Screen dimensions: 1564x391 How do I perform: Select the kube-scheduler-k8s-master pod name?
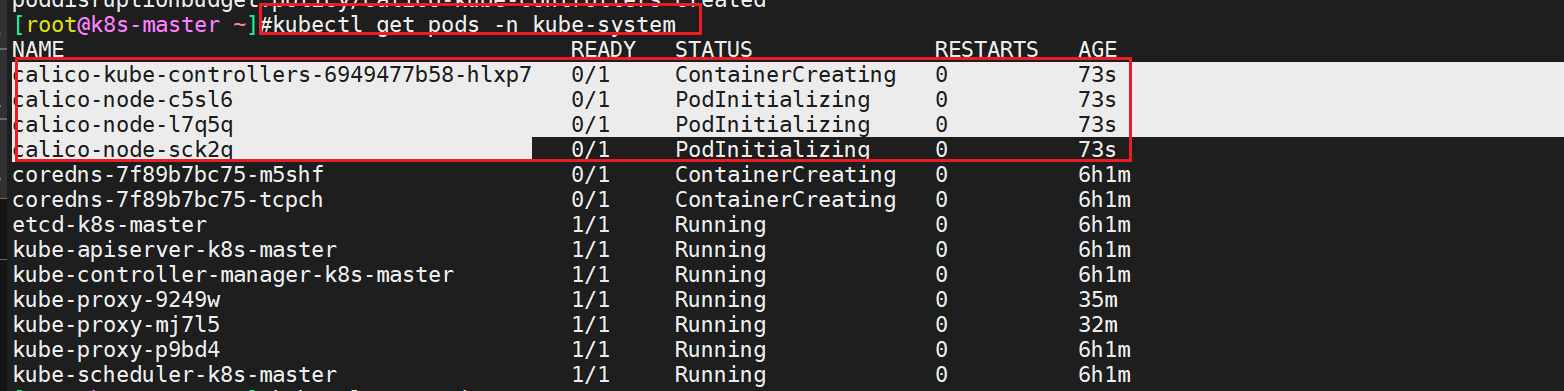[x=175, y=375]
